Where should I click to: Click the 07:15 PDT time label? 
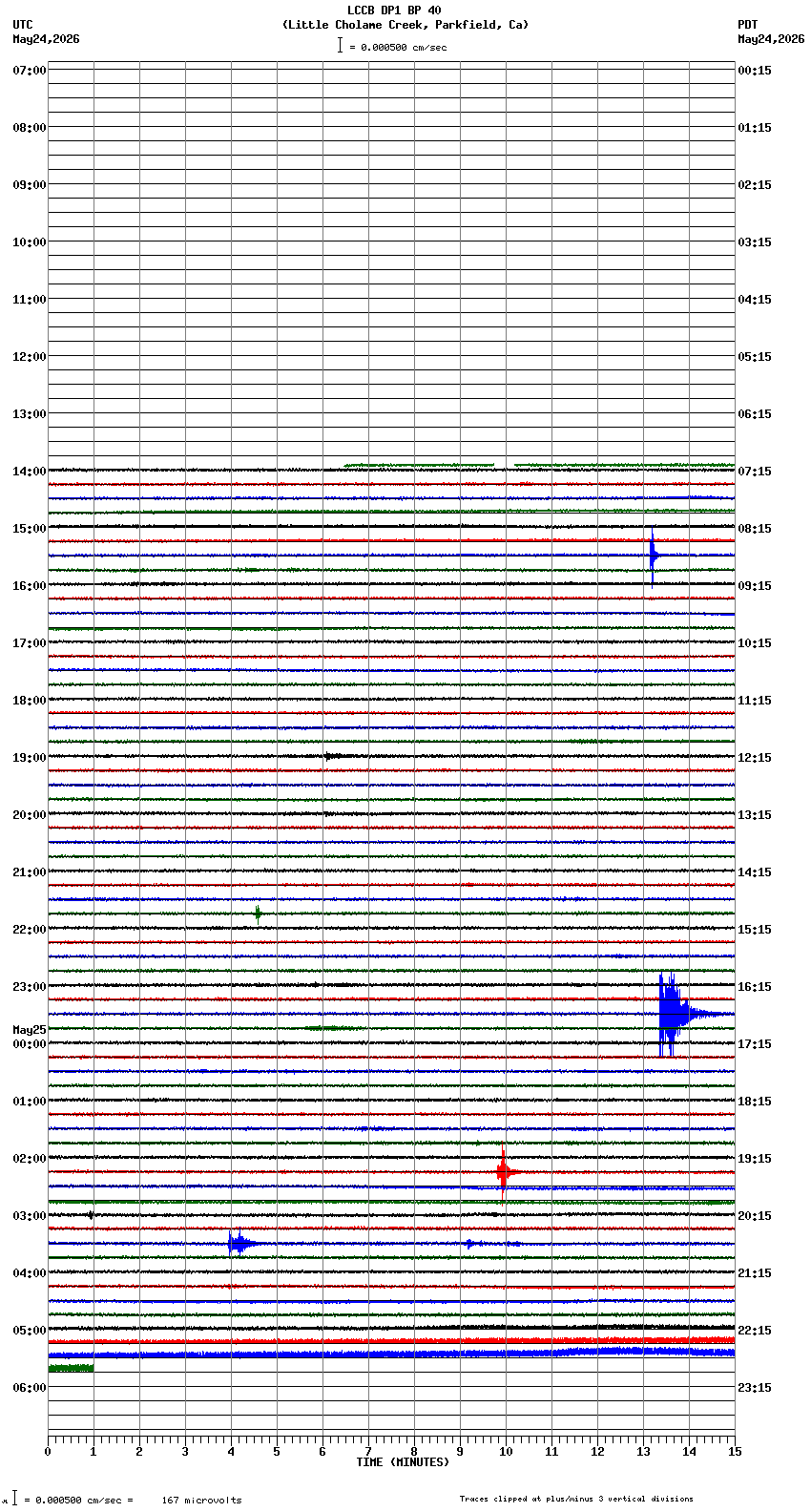[x=755, y=472]
